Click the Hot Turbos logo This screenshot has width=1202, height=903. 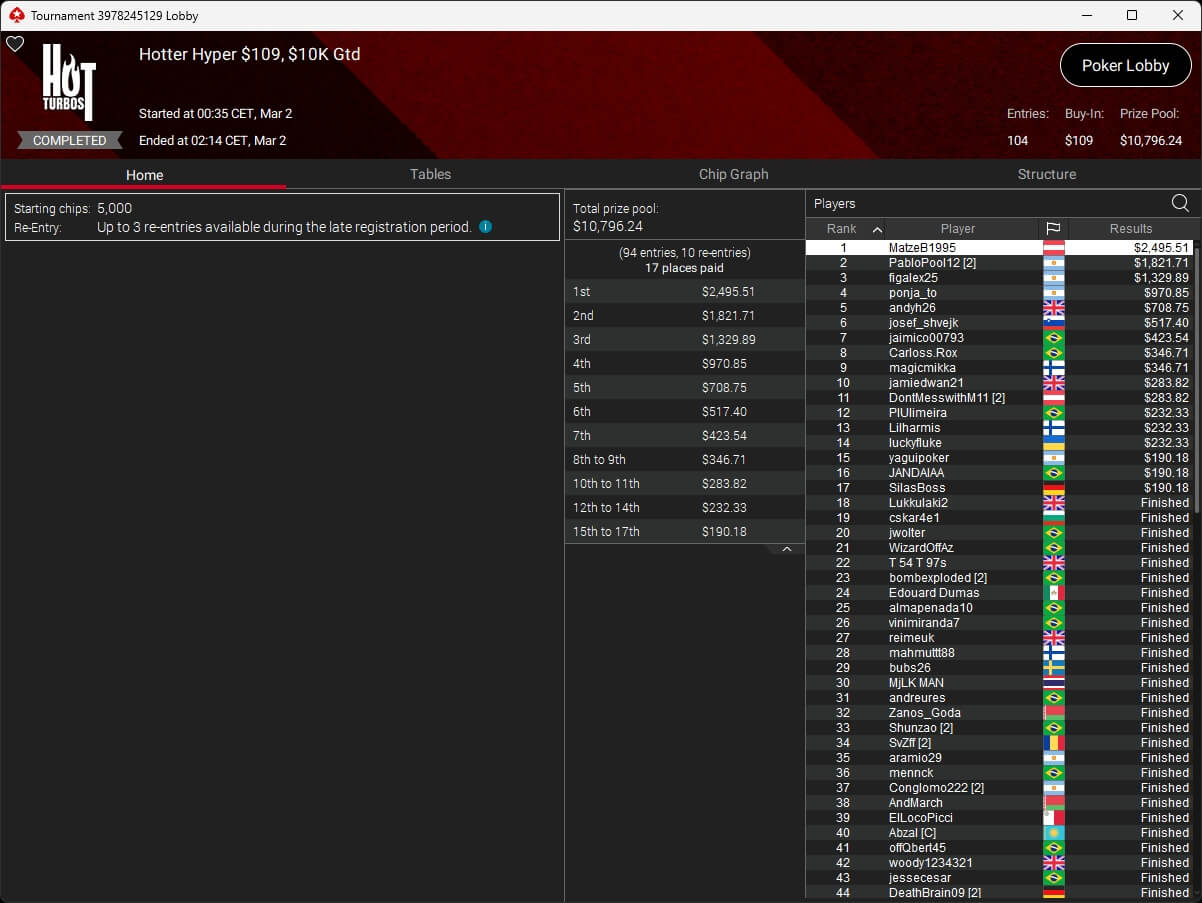(69, 83)
